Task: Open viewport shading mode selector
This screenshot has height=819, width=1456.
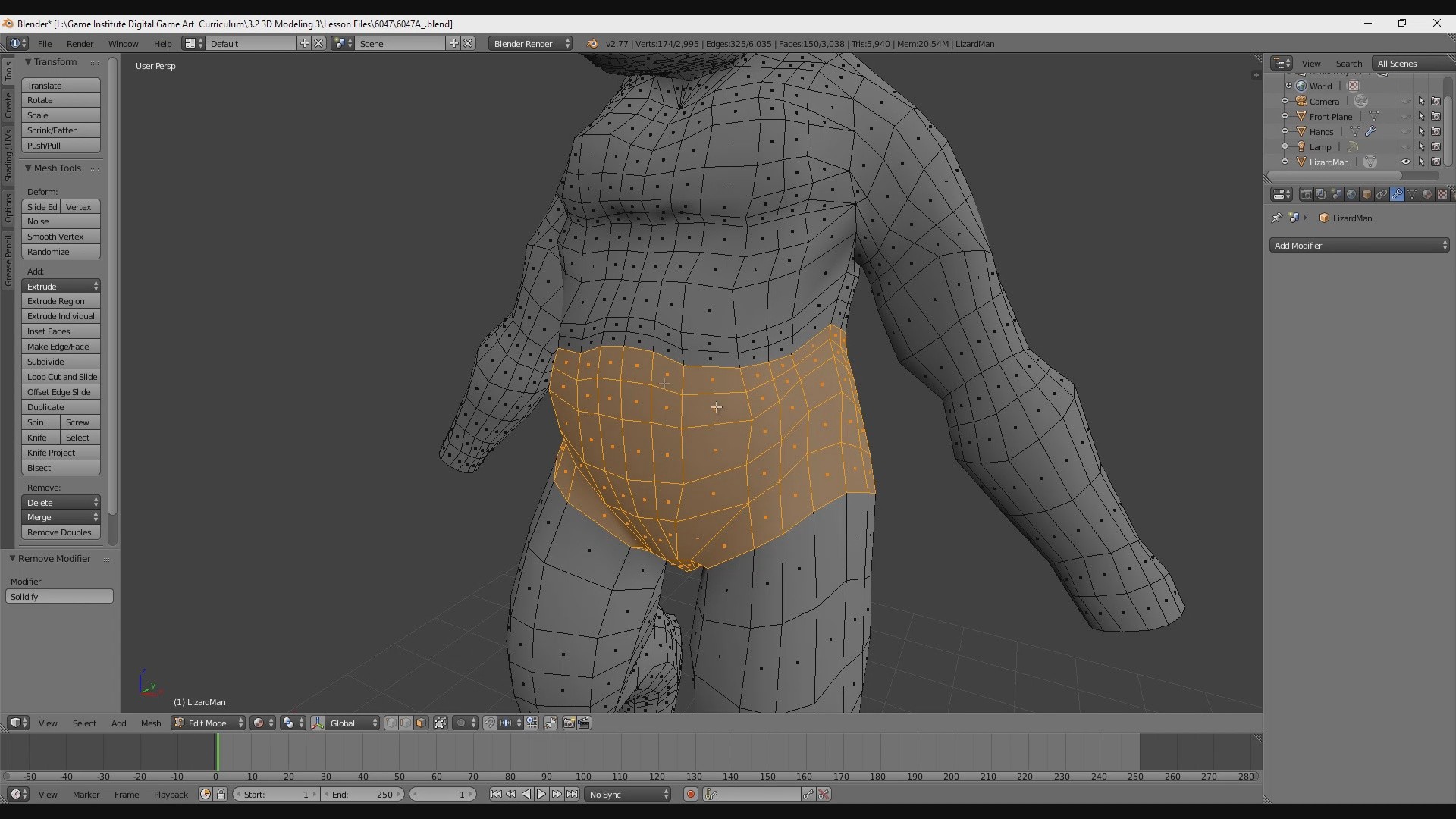Action: pyautogui.click(x=263, y=723)
